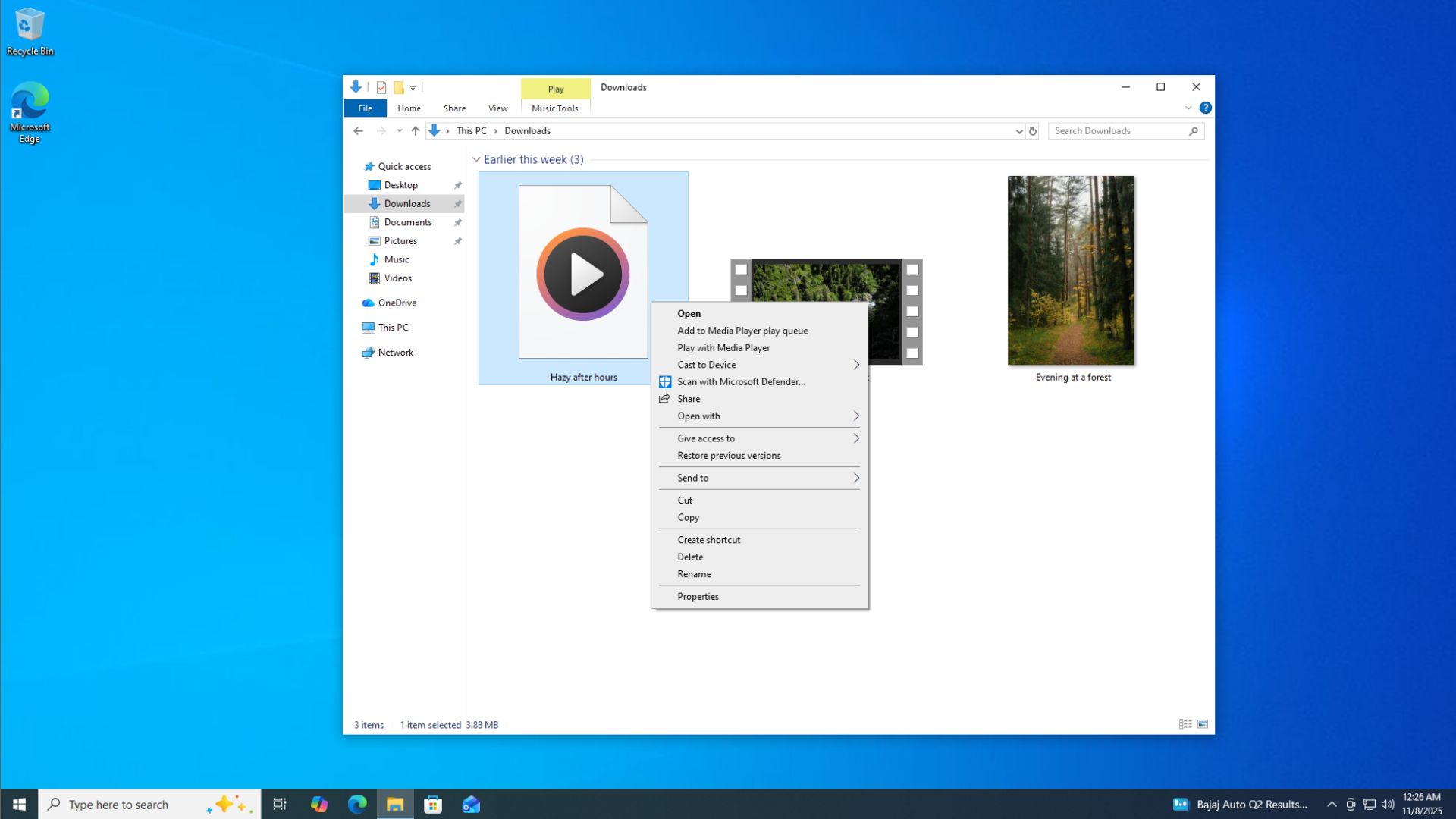This screenshot has width=1456, height=819.
Task: Click the forward navigation arrow
Action: (x=381, y=130)
